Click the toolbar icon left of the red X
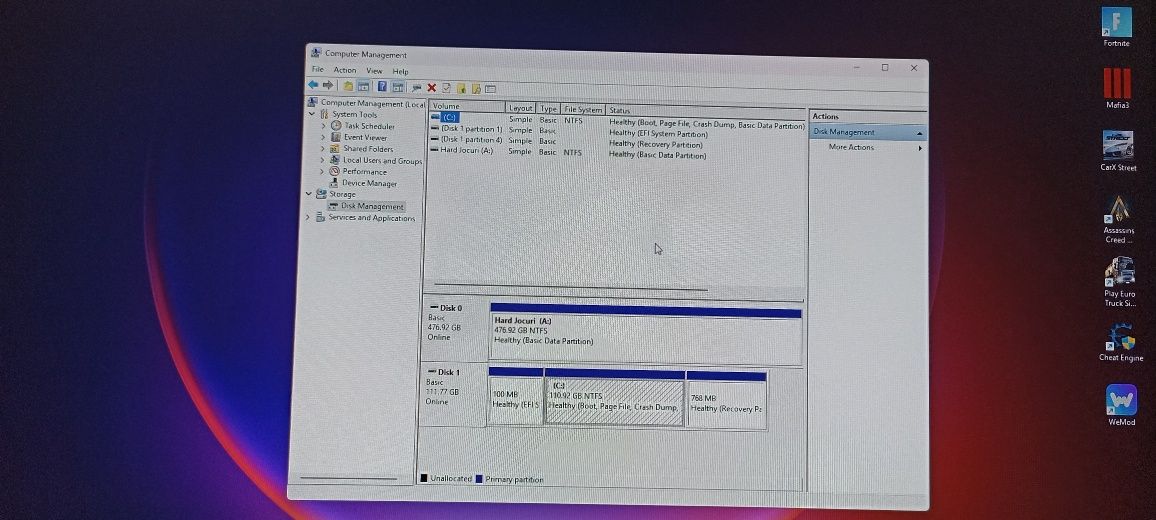This screenshot has height=520, width=1156. pos(417,88)
